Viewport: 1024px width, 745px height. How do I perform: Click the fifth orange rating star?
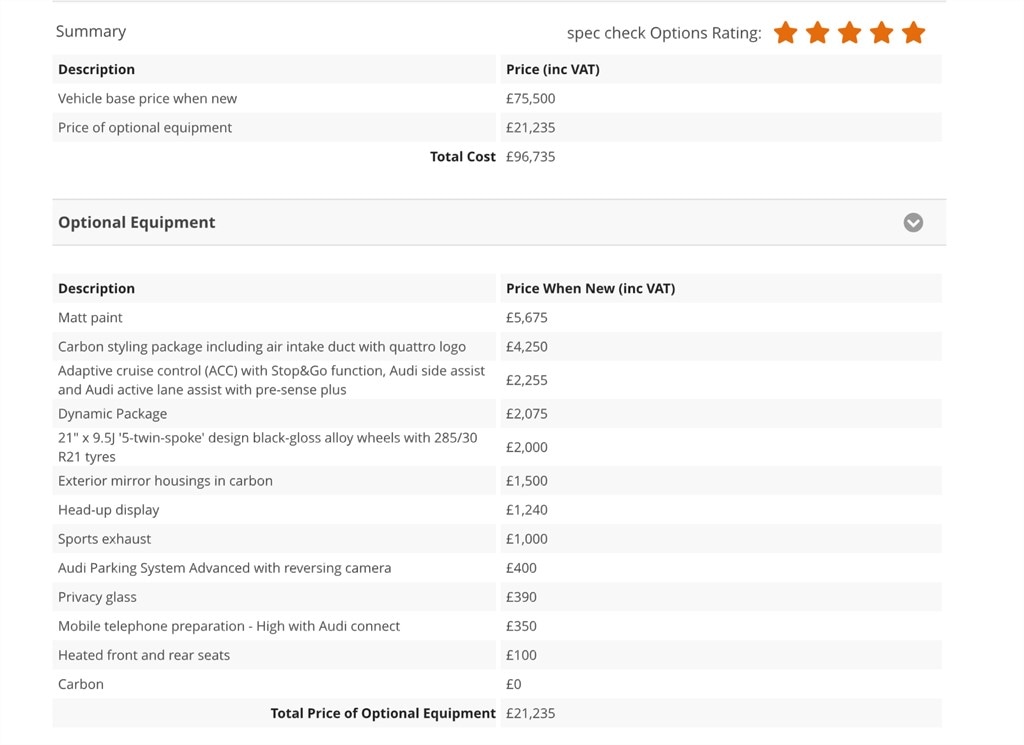tap(913, 32)
